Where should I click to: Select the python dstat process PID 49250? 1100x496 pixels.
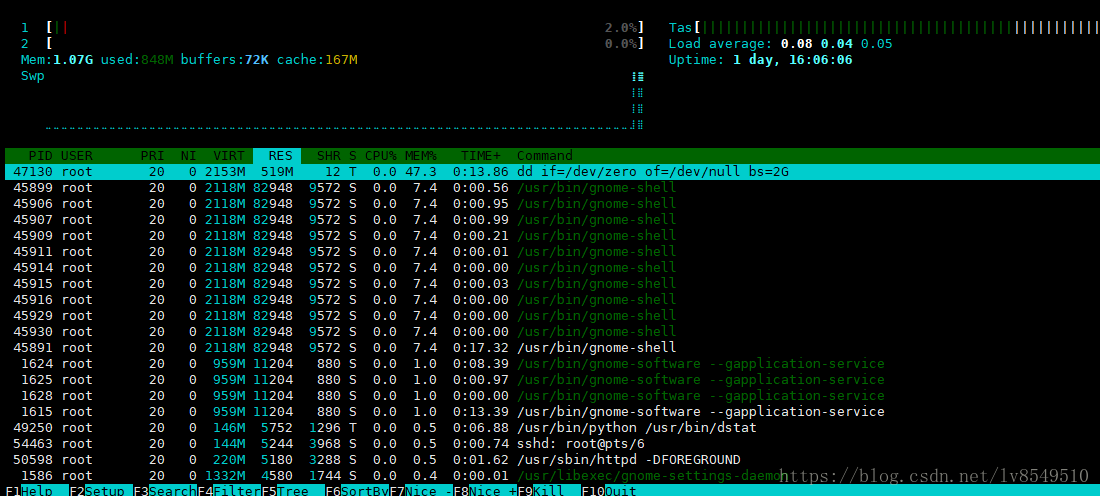[552, 427]
